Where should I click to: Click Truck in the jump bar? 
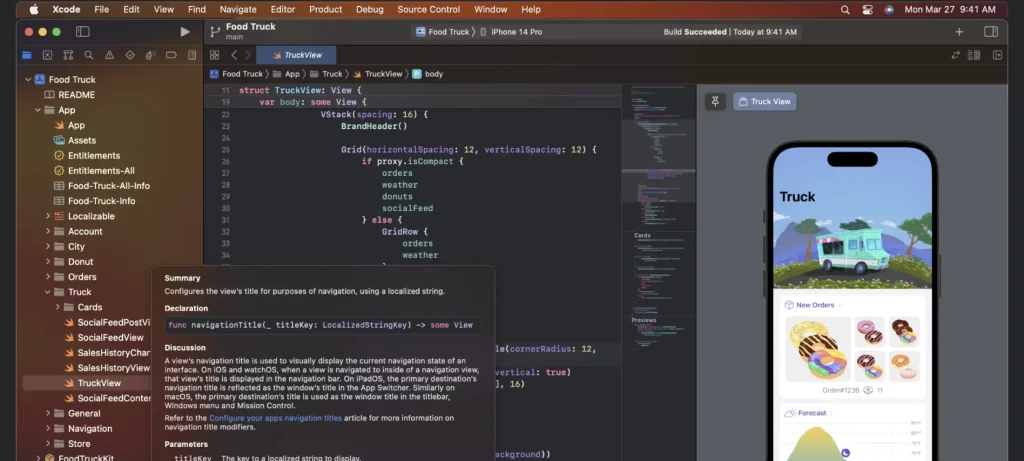click(x=326, y=74)
